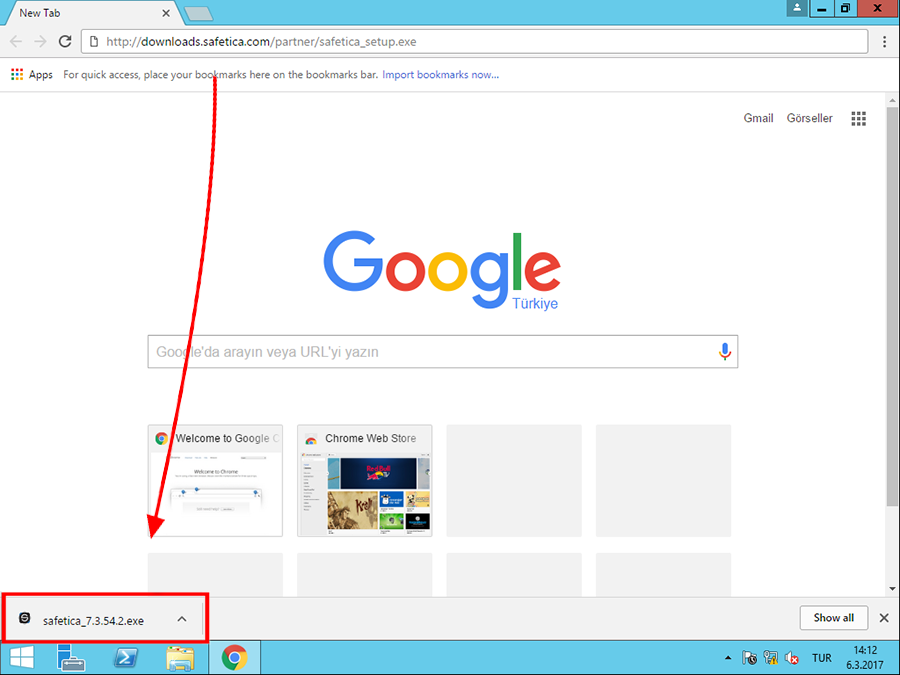Image resolution: width=900 pixels, height=675 pixels.
Task: Click the page info icon in address bar
Action: tap(94, 41)
